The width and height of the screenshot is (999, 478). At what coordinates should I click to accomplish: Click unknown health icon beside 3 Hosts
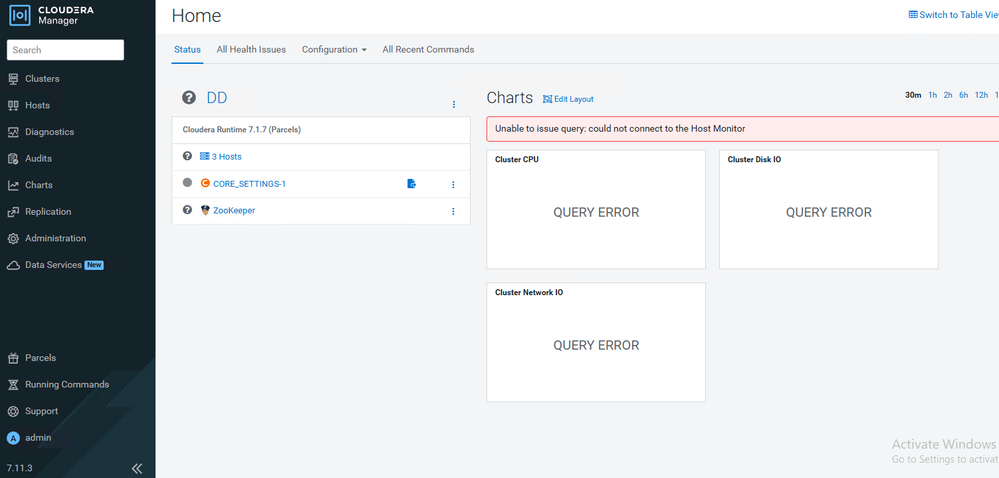(187, 156)
